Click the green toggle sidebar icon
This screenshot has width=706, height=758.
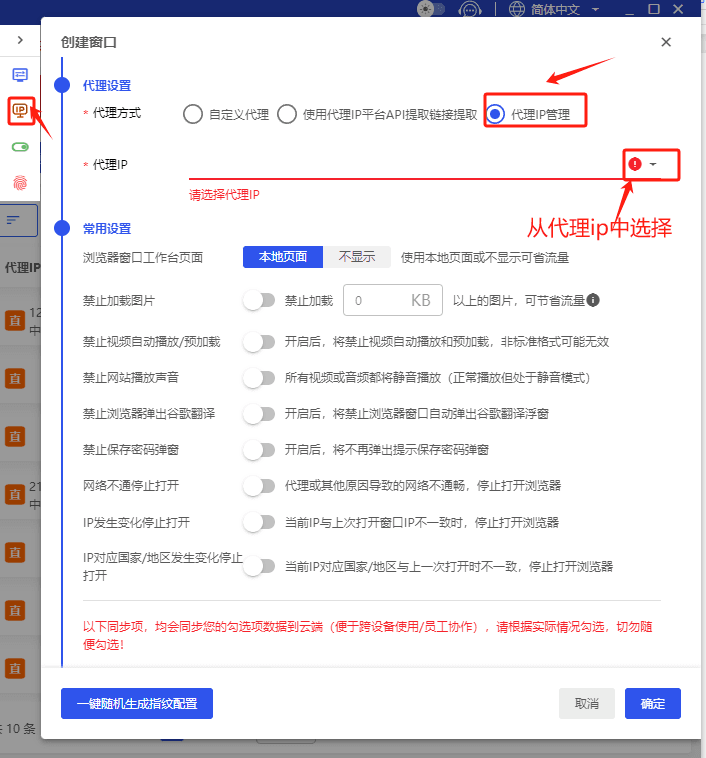click(x=20, y=147)
